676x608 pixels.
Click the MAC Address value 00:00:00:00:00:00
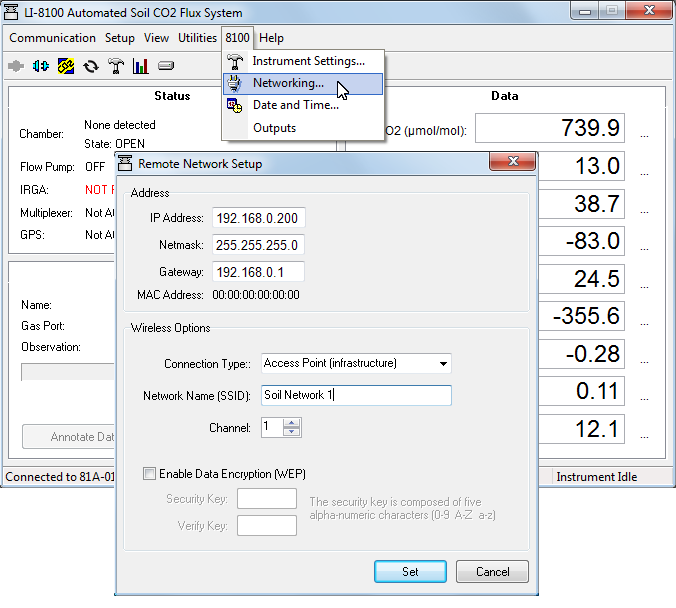(256, 295)
